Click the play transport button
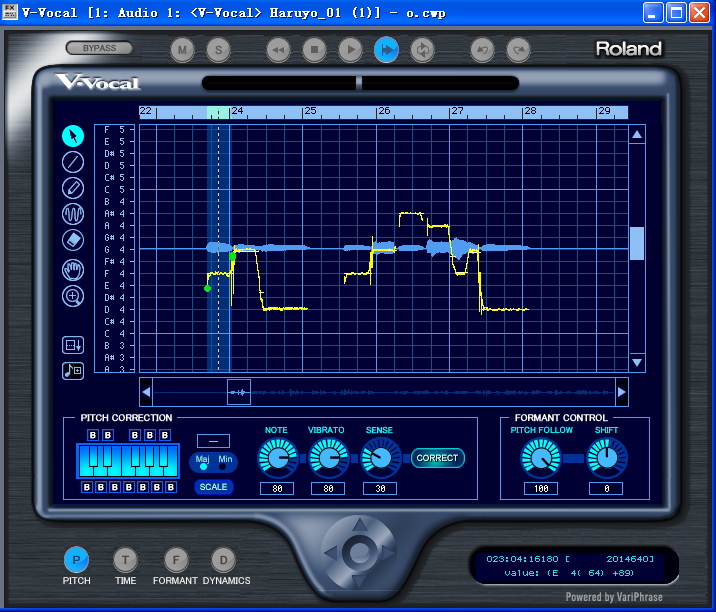 point(350,50)
